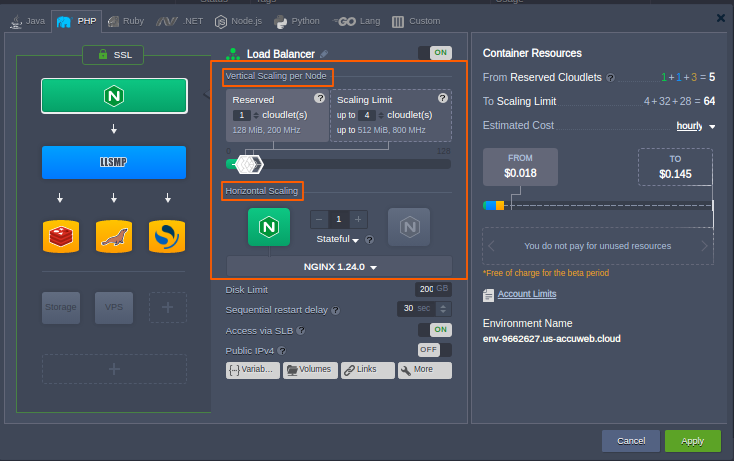Open the Account Limits link
Viewport: 734px width, 461px height.
click(527, 294)
